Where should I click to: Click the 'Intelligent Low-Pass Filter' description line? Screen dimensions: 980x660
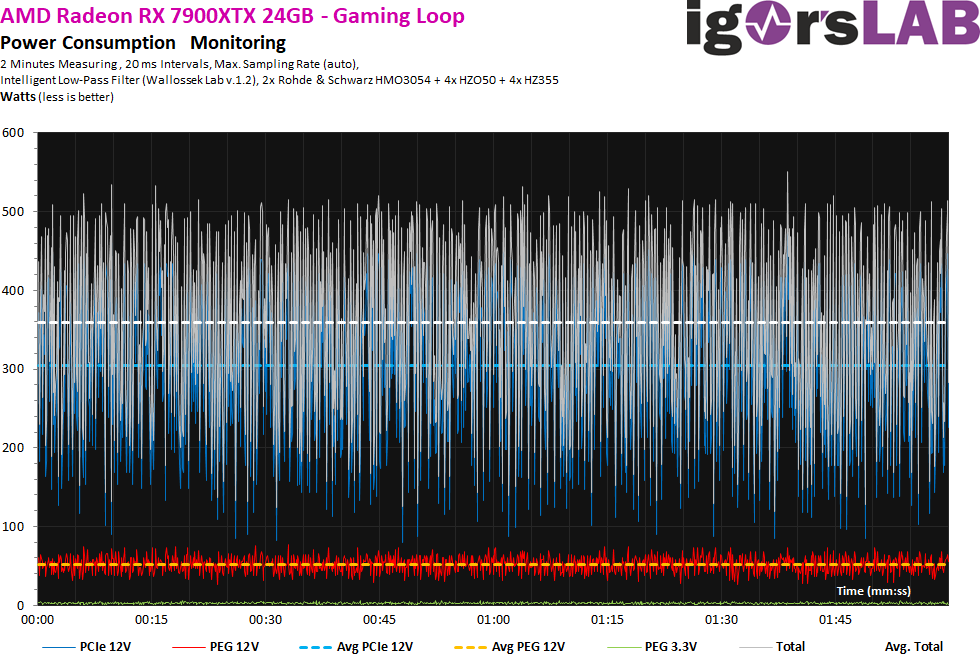pyautogui.click(x=279, y=80)
